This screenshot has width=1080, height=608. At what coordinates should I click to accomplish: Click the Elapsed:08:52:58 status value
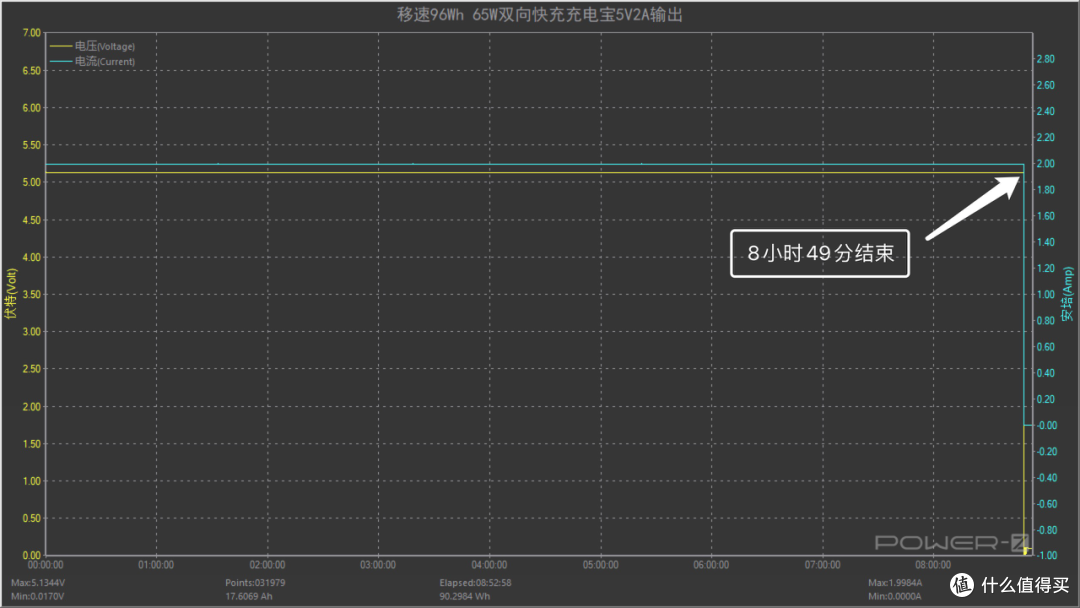click(x=476, y=583)
